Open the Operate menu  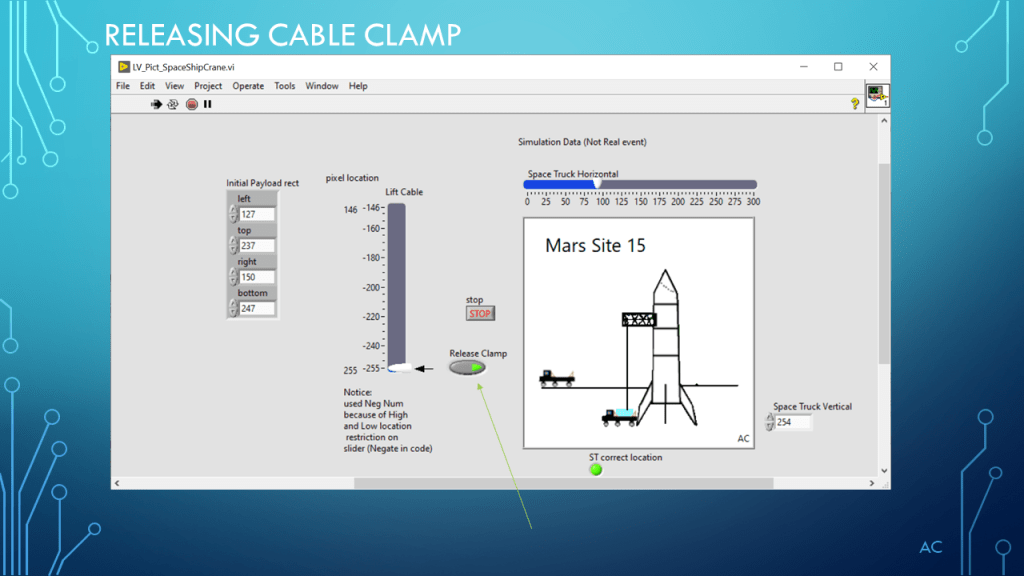pos(248,86)
